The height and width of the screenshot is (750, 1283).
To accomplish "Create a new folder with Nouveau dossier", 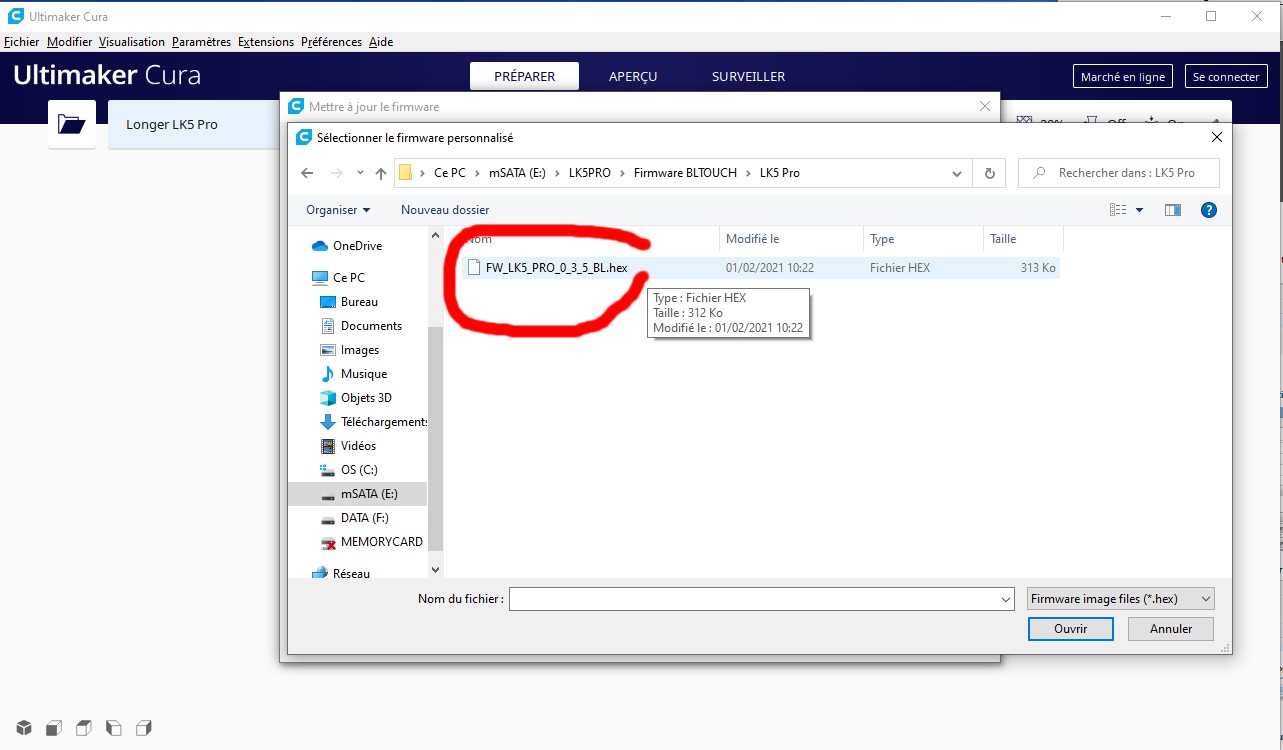I will click(x=445, y=210).
